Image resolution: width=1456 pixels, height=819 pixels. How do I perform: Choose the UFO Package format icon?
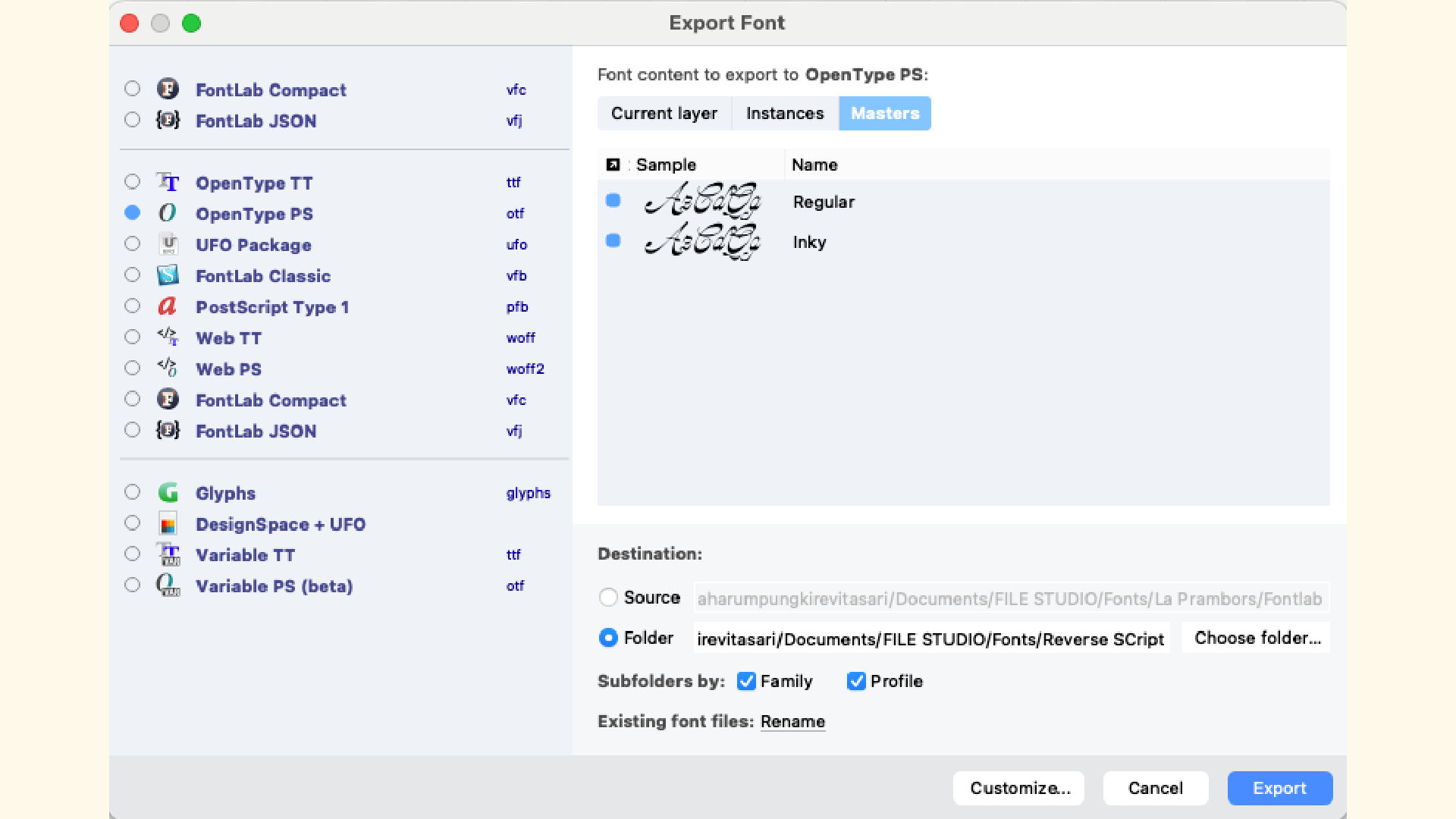tap(168, 244)
